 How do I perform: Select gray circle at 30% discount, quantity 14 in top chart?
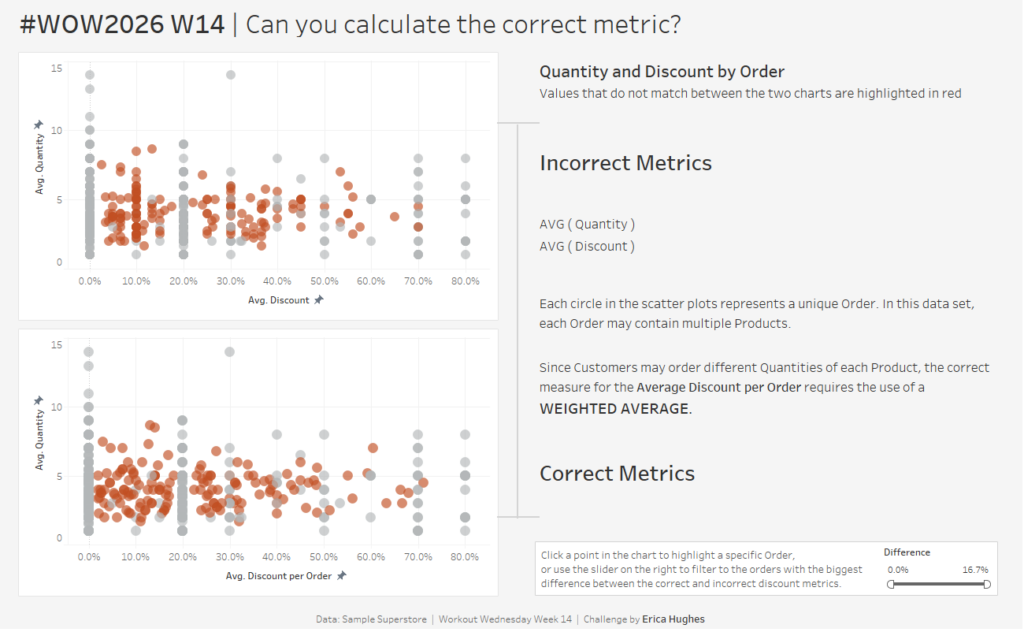[x=230, y=75]
